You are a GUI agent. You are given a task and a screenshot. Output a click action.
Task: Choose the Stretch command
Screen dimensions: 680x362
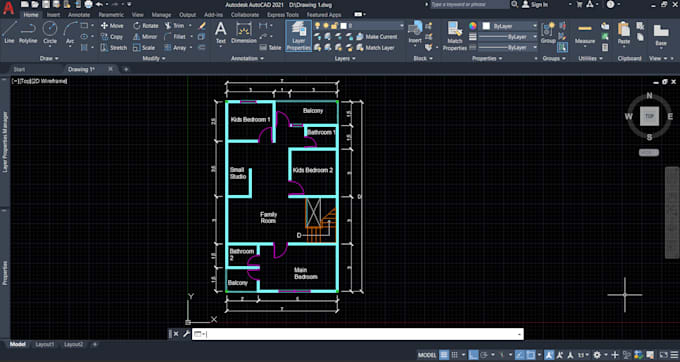pyautogui.click(x=114, y=48)
